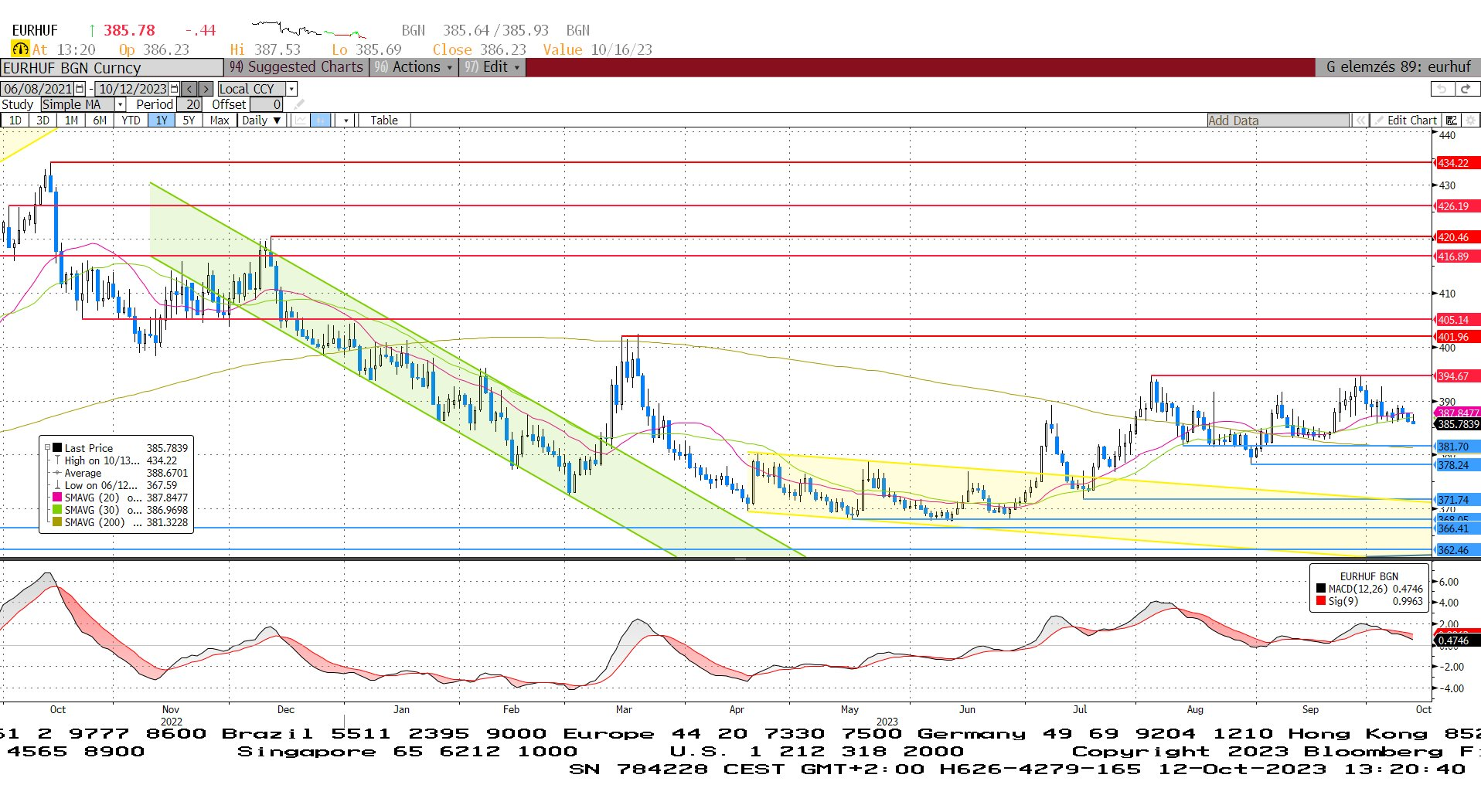Select 416.89 price level label
Screen dimensions: 1481x812
tap(1457, 257)
